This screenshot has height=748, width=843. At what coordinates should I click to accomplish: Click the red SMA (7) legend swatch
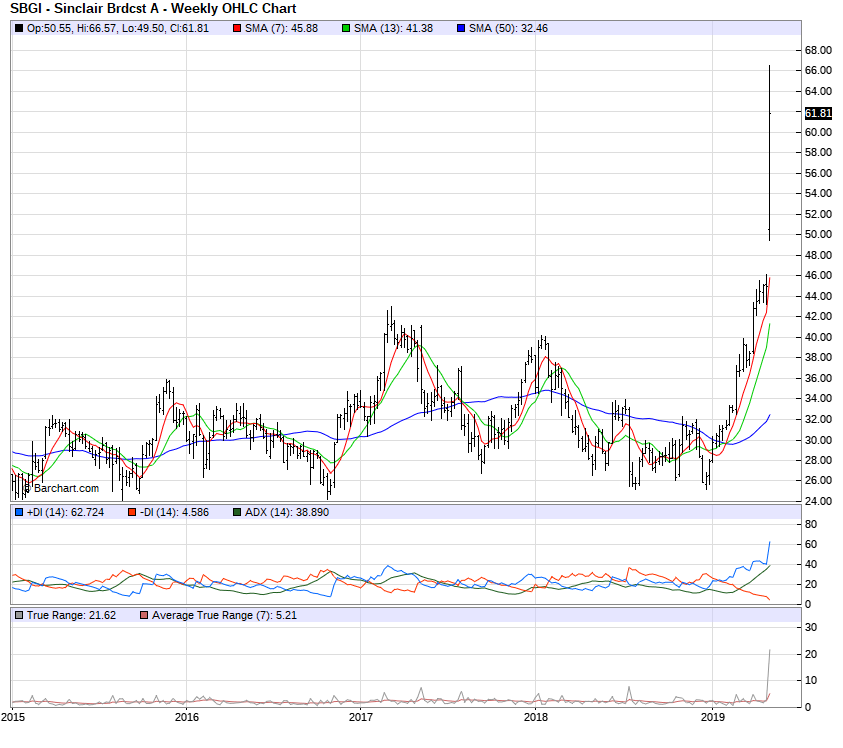click(x=236, y=28)
